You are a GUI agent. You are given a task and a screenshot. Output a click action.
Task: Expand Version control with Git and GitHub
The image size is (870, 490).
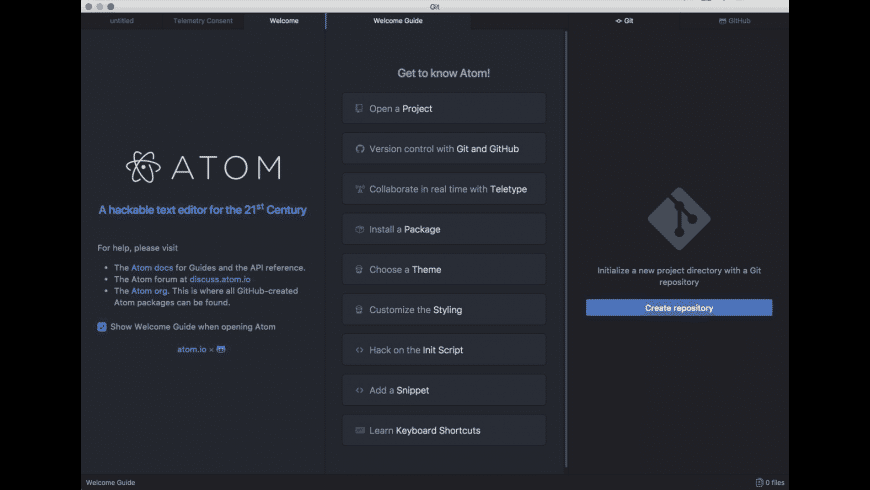click(x=444, y=149)
